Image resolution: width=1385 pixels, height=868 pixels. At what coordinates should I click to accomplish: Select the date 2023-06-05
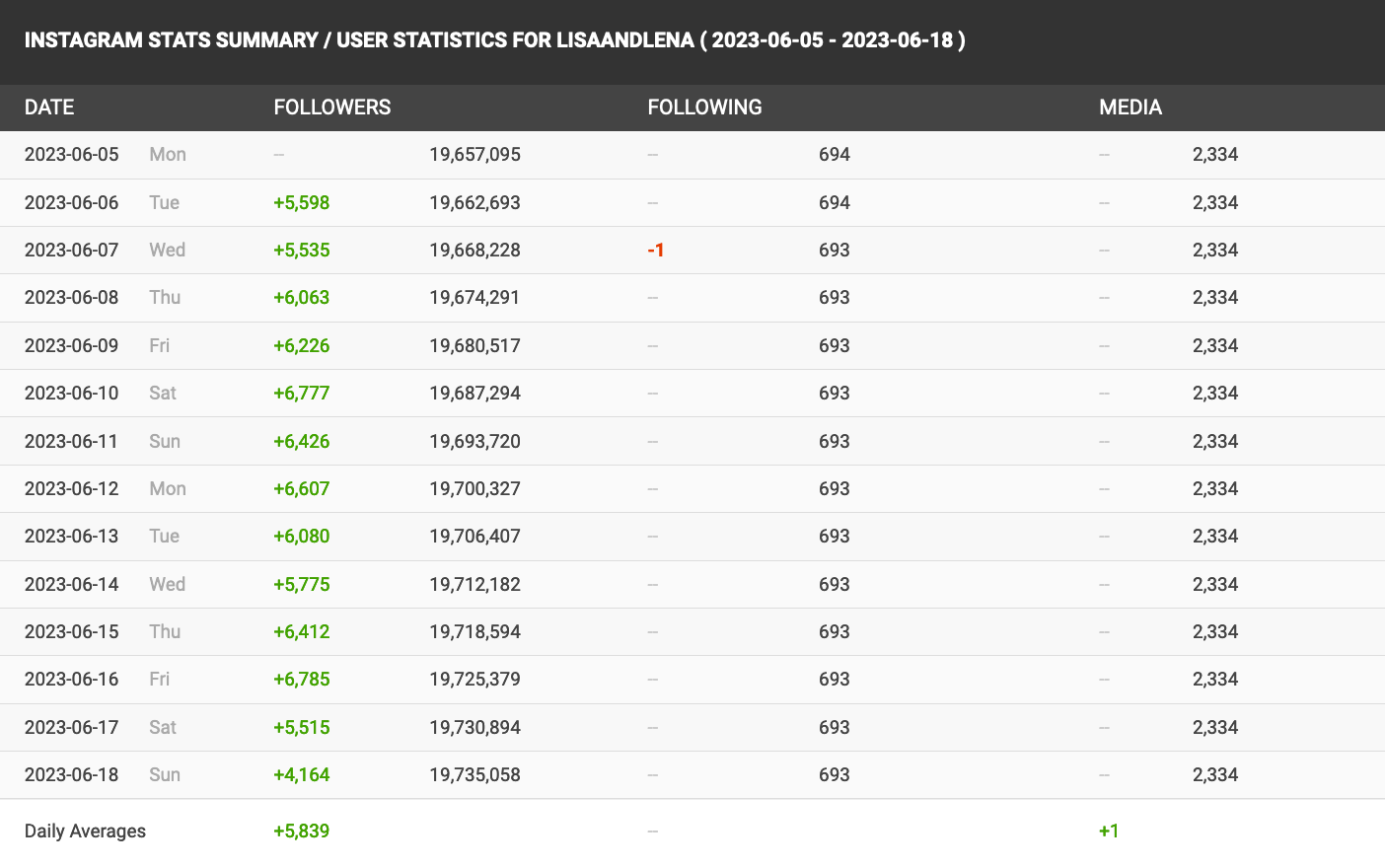pyautogui.click(x=71, y=155)
